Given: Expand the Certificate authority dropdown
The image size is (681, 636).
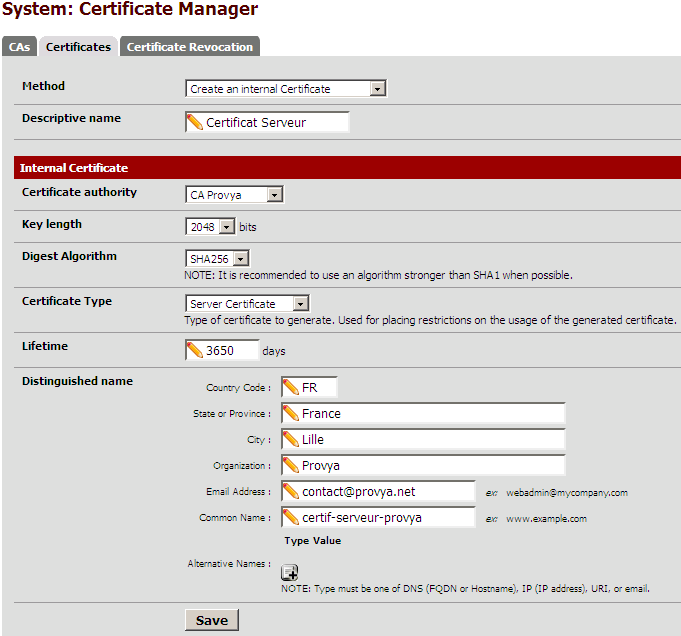Looking at the screenshot, I should (x=235, y=195).
